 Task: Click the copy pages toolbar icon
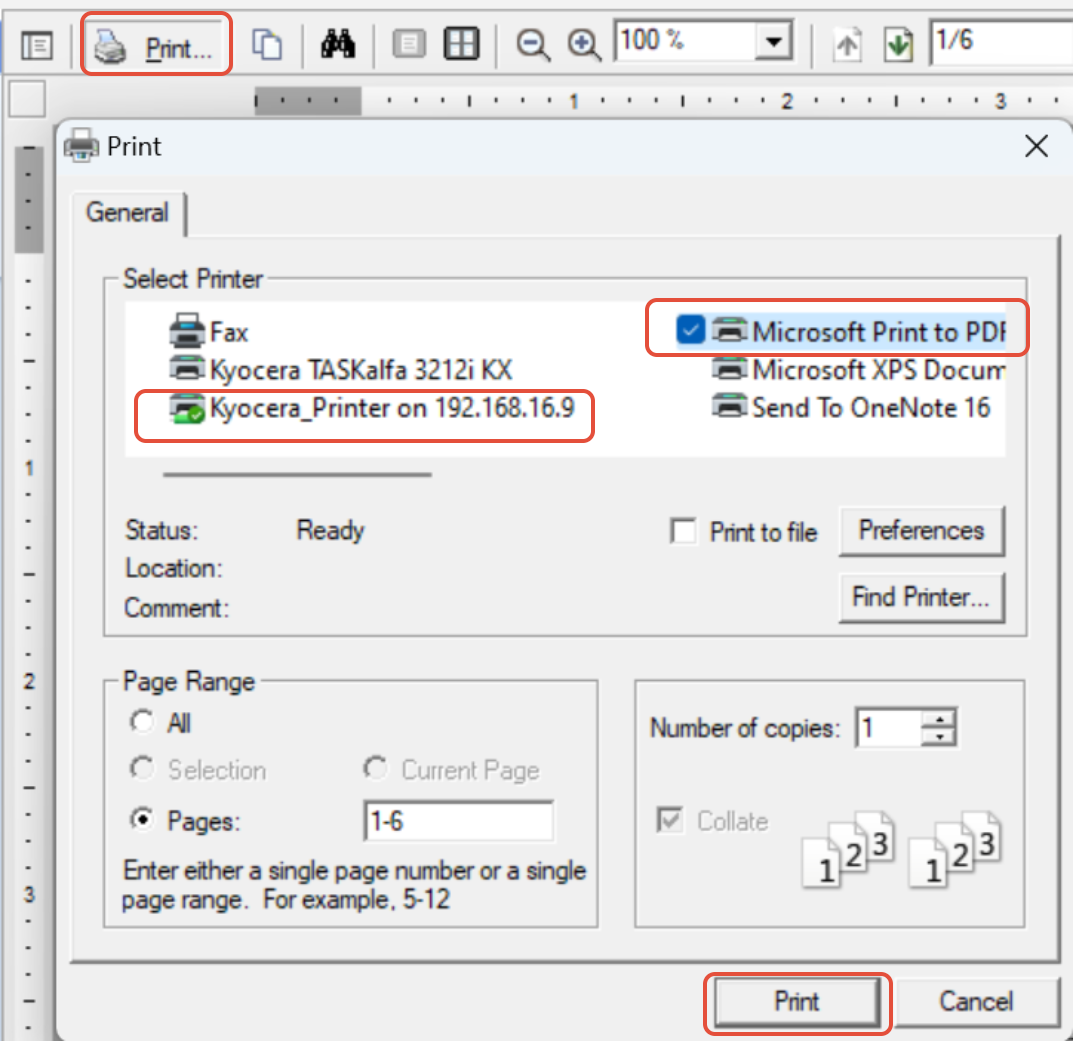click(x=267, y=45)
